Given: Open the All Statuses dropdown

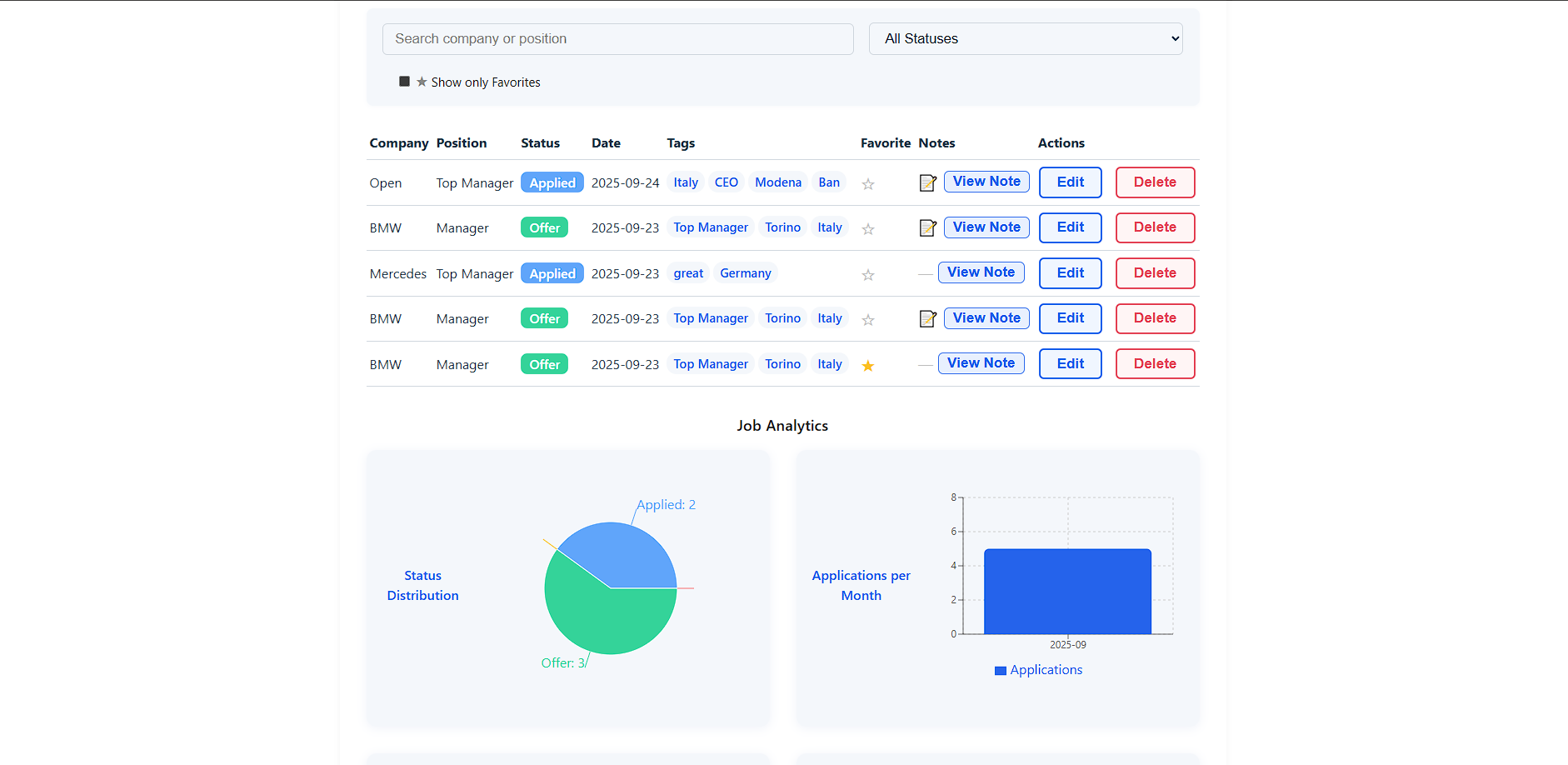Looking at the screenshot, I should pos(1025,38).
